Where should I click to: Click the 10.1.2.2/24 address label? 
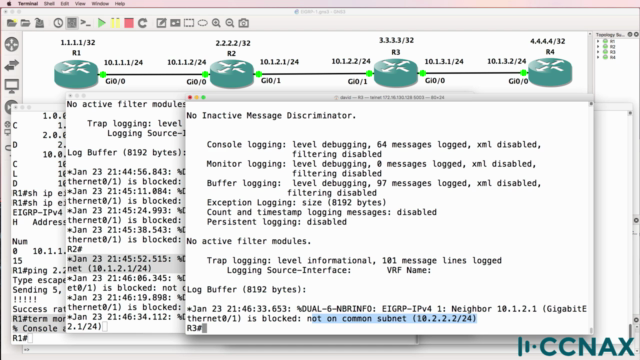pos(351,61)
